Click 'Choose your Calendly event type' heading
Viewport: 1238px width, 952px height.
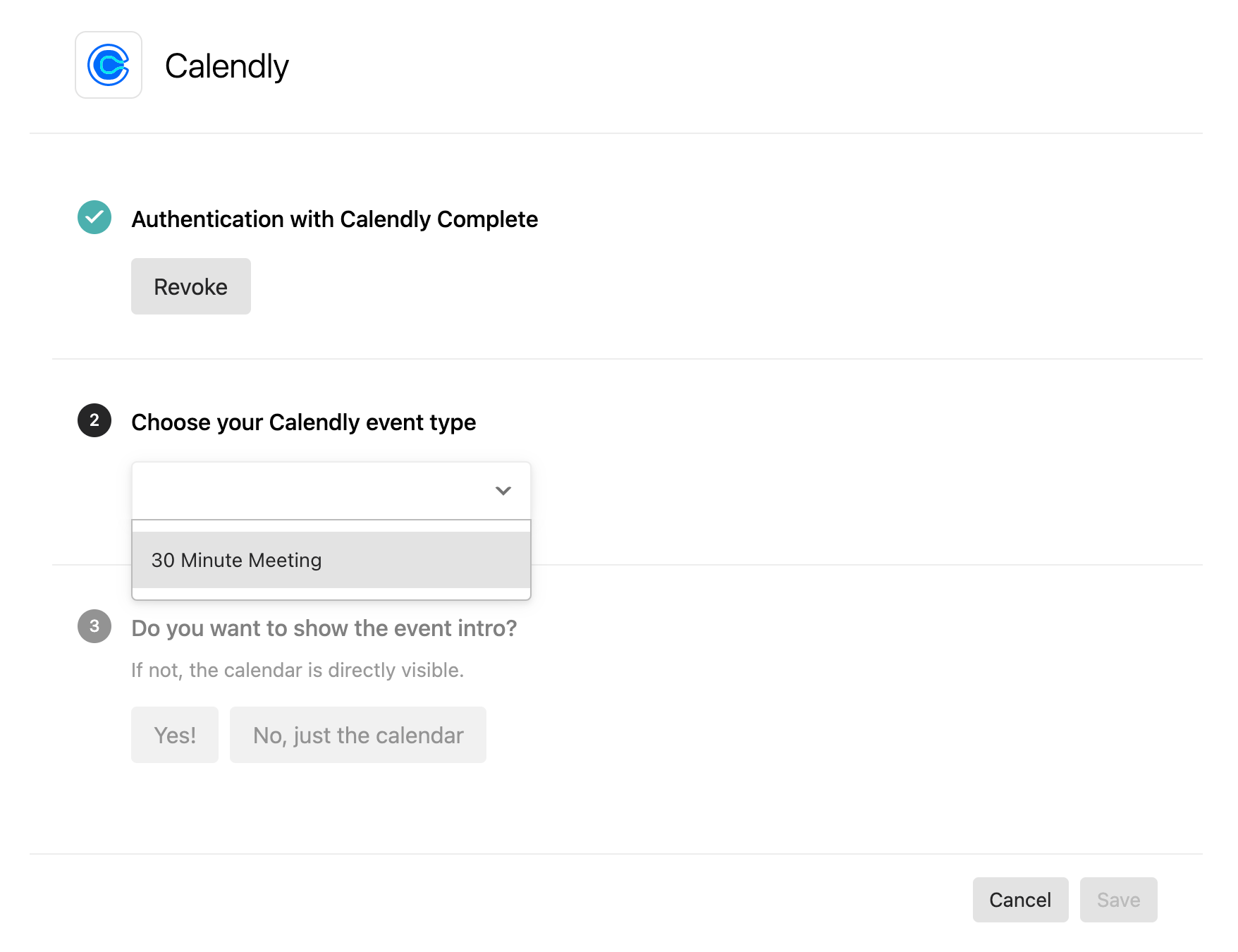[304, 422]
